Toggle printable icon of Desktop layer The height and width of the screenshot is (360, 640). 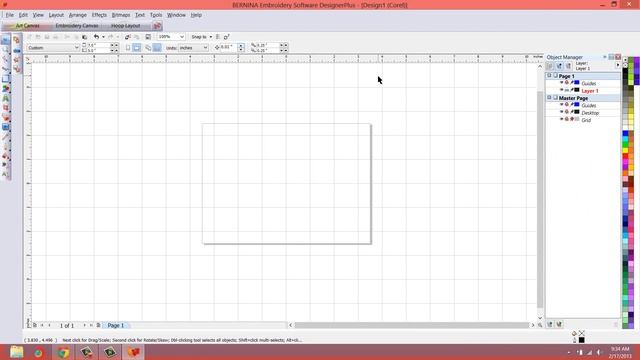pos(567,112)
